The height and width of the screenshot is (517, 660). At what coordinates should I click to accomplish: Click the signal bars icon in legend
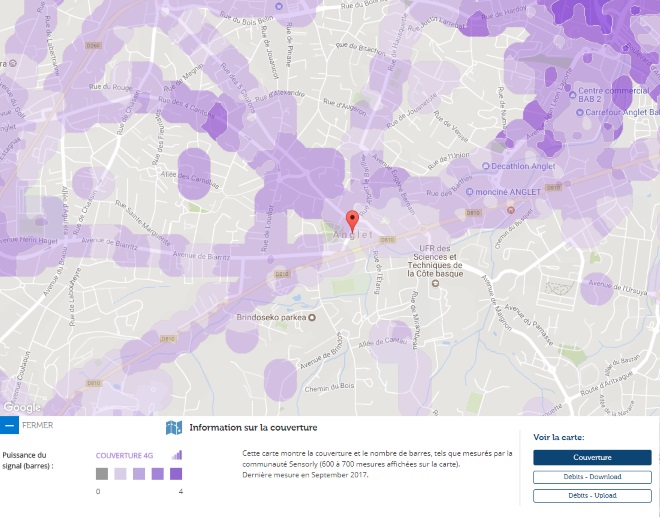(177, 454)
